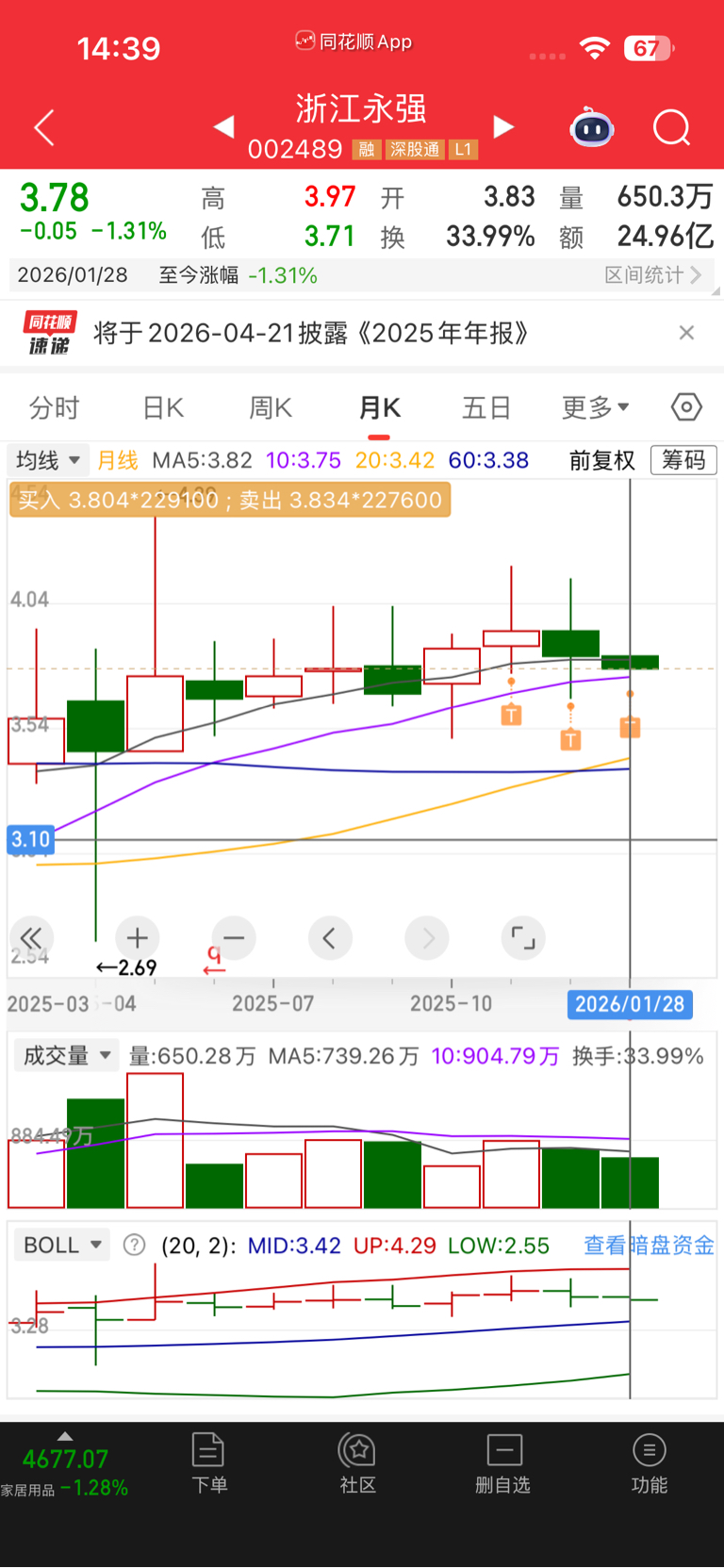Switch to the 五日 tab
The height and width of the screenshot is (1568, 724).
click(x=486, y=407)
